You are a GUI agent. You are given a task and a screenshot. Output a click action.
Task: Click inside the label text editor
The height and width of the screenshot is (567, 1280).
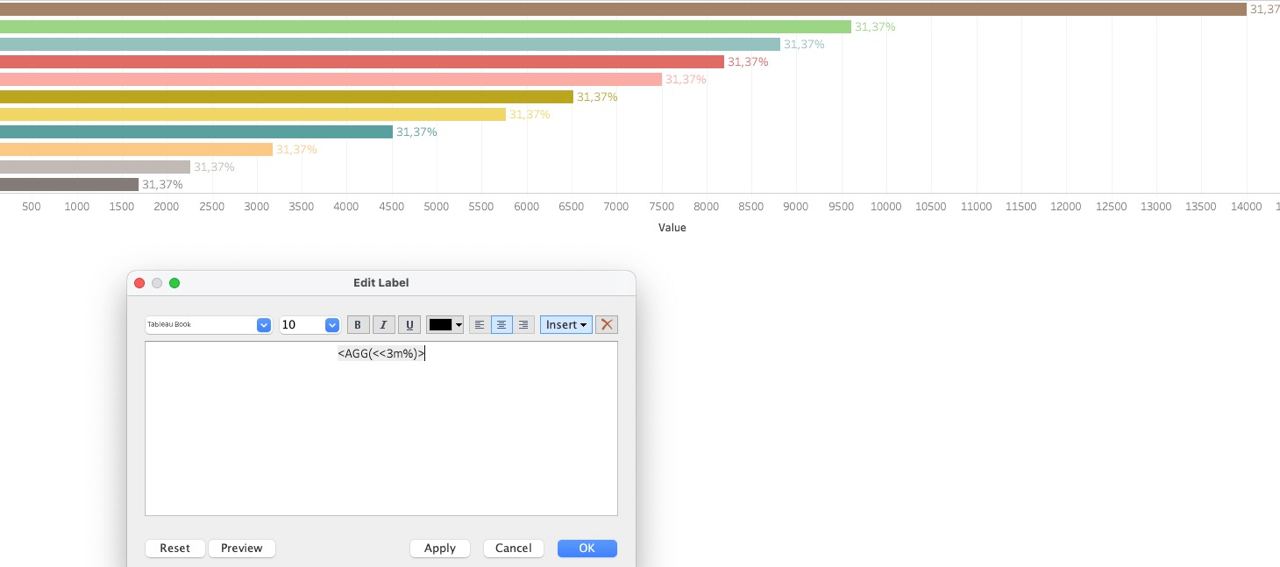tap(381, 428)
